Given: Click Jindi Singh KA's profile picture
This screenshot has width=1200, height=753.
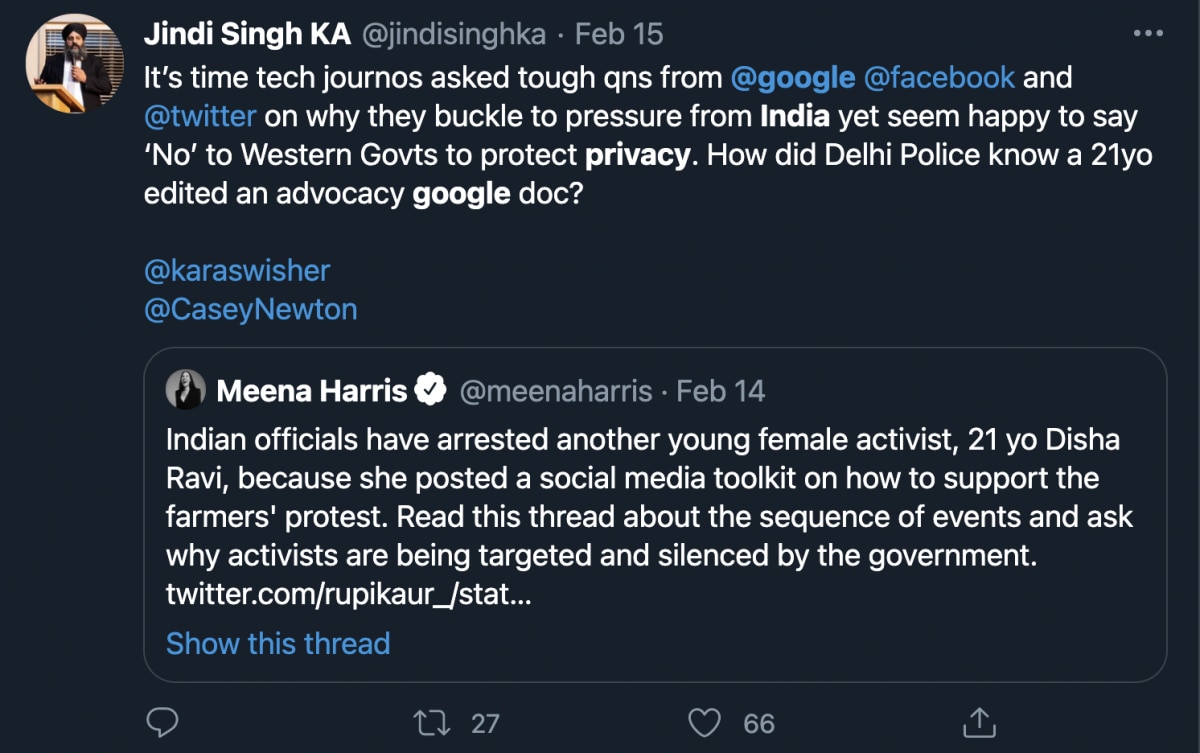Looking at the screenshot, I should point(69,63).
